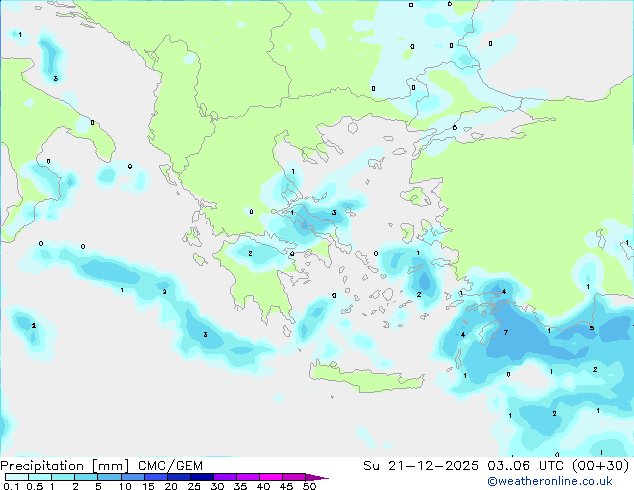Viewport: 634px width, 490px height.
Task: Select the 2–5 mm legend swatch
Action: click(86, 477)
